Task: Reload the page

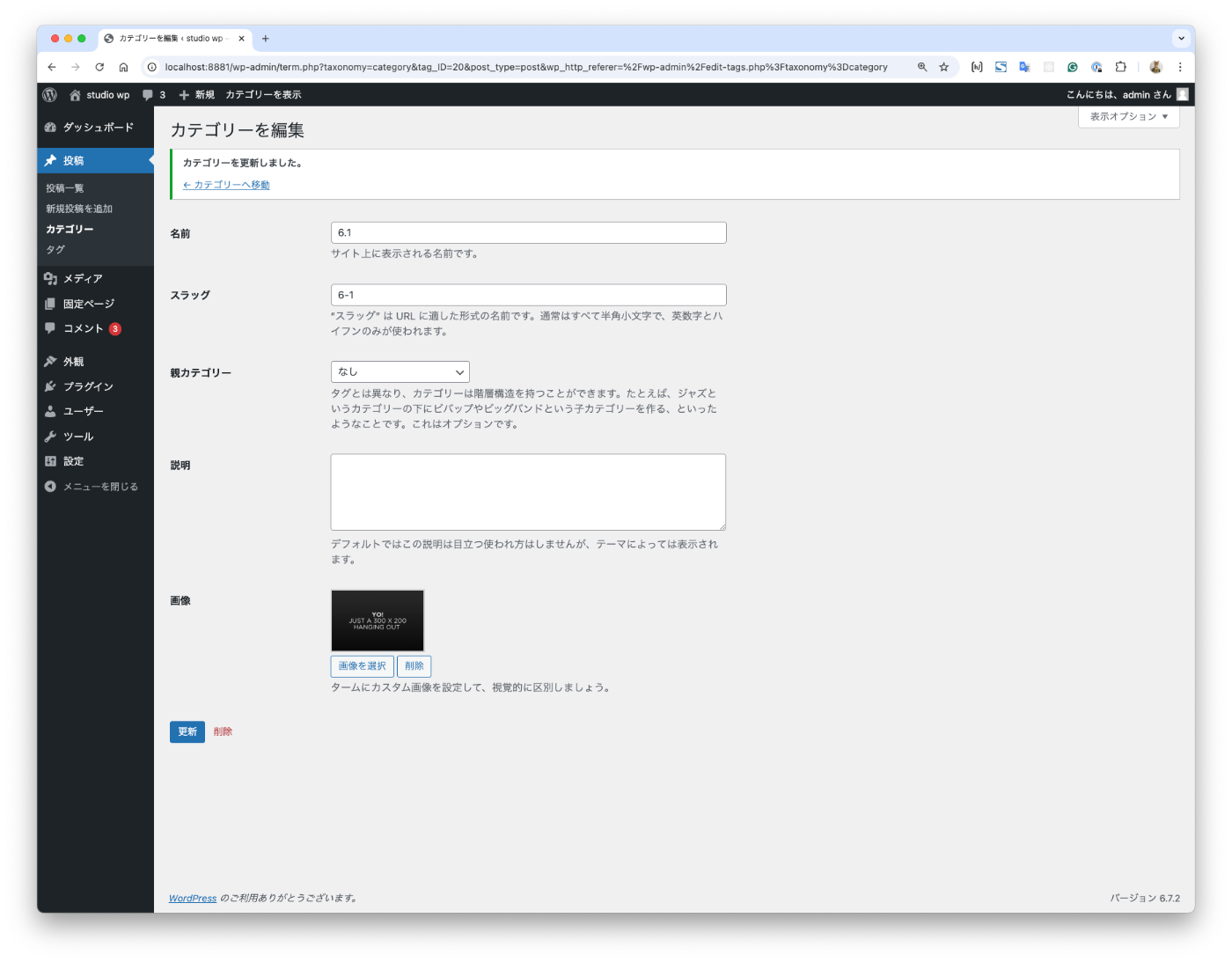Action: pos(99,67)
